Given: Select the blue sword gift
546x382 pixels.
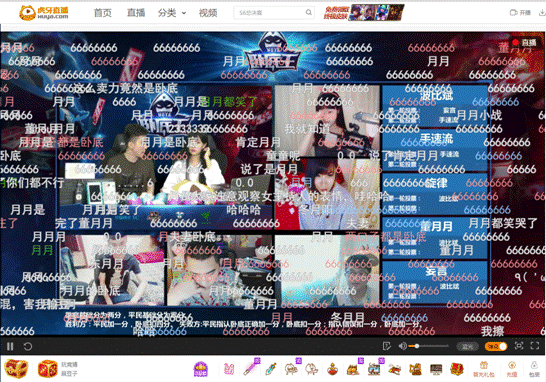Looking at the screenshot, I should click(271, 369).
